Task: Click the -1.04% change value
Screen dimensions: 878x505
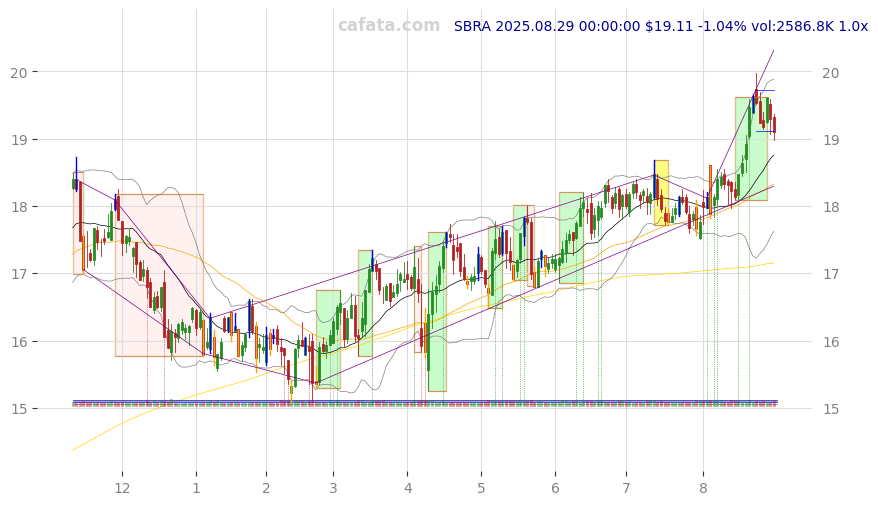Action: [x=722, y=26]
